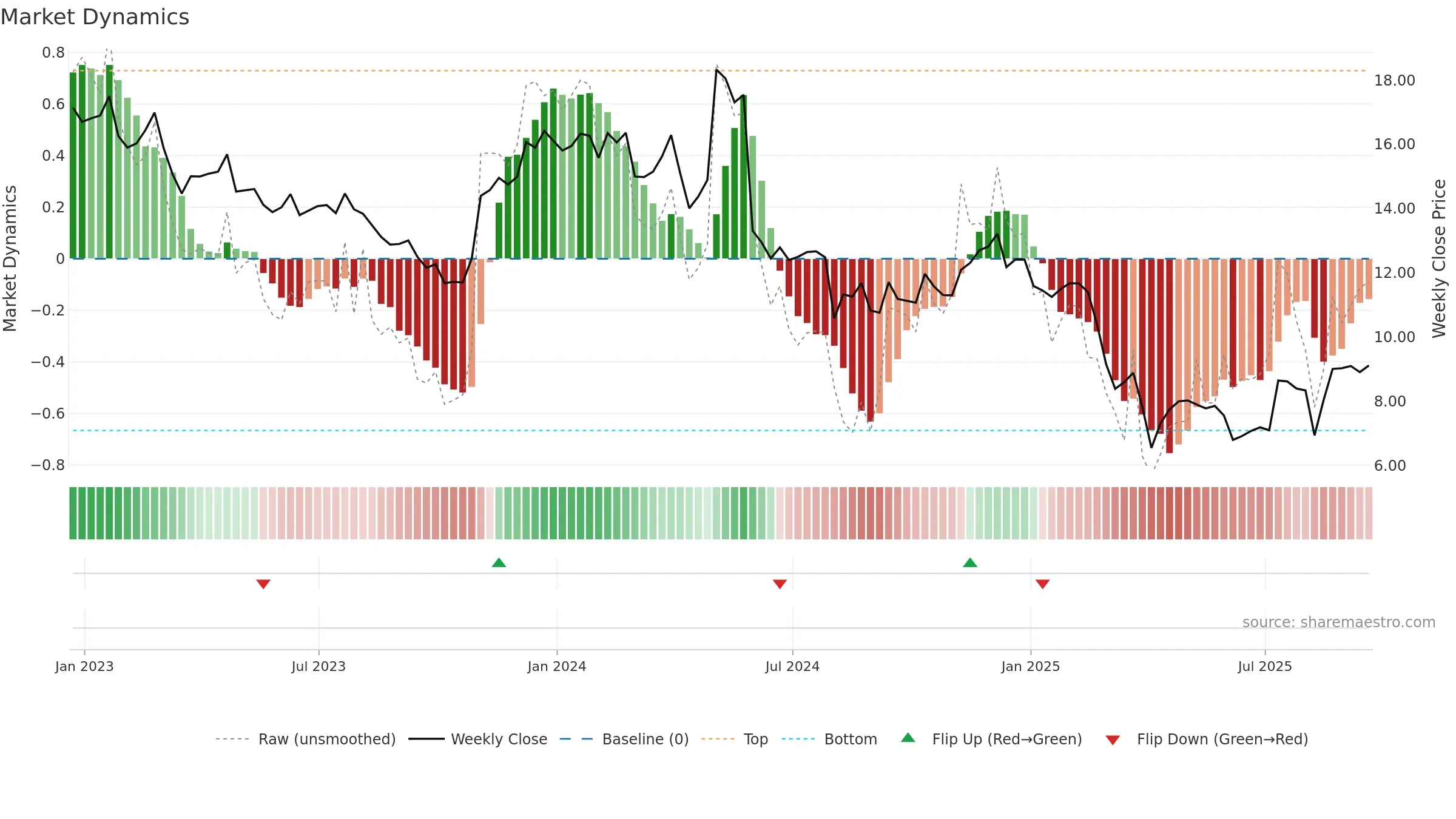Click the 10.00 price axis tick
The width and height of the screenshot is (1456, 819).
[x=1395, y=337]
